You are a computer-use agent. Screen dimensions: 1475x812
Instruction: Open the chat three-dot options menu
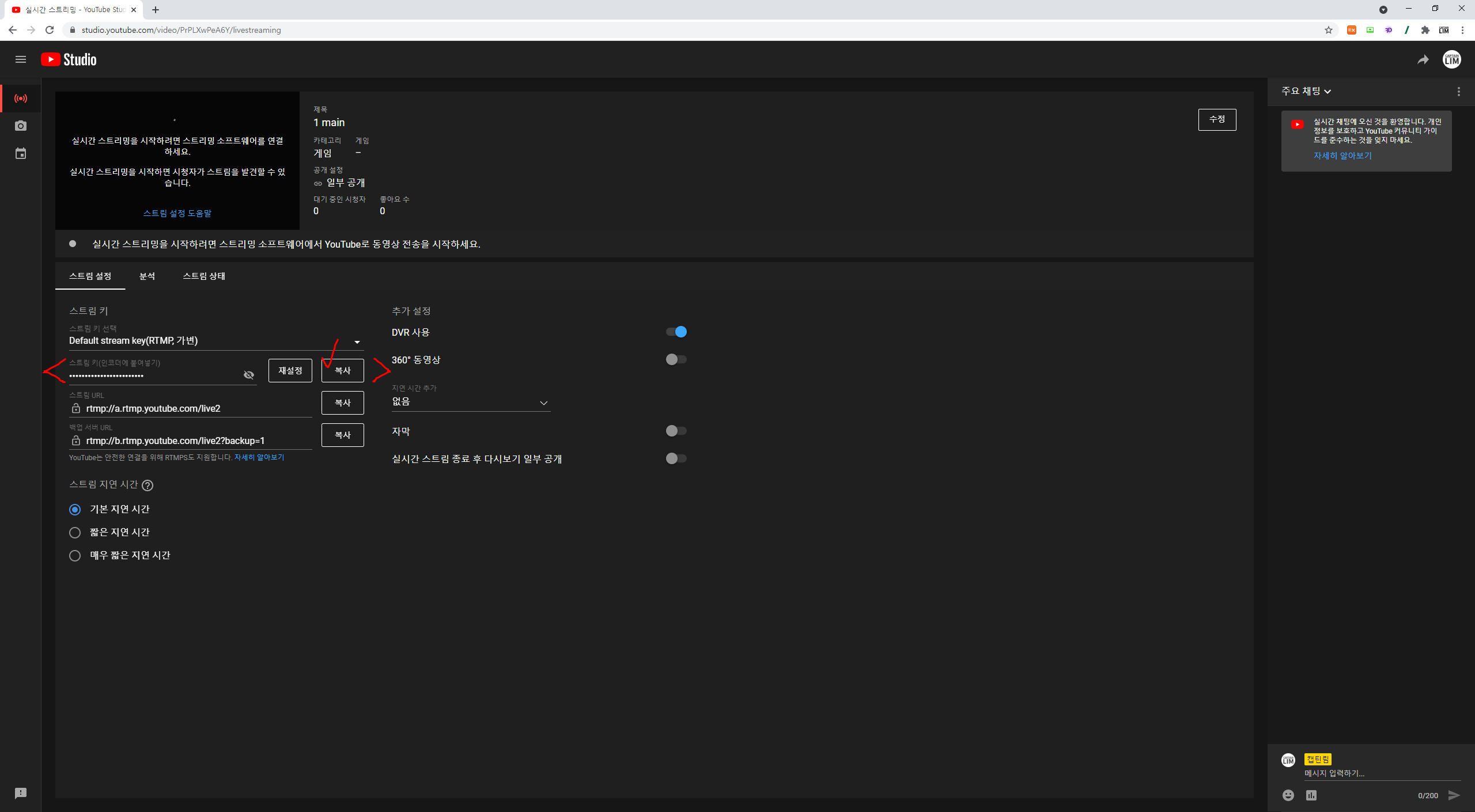(x=1459, y=92)
